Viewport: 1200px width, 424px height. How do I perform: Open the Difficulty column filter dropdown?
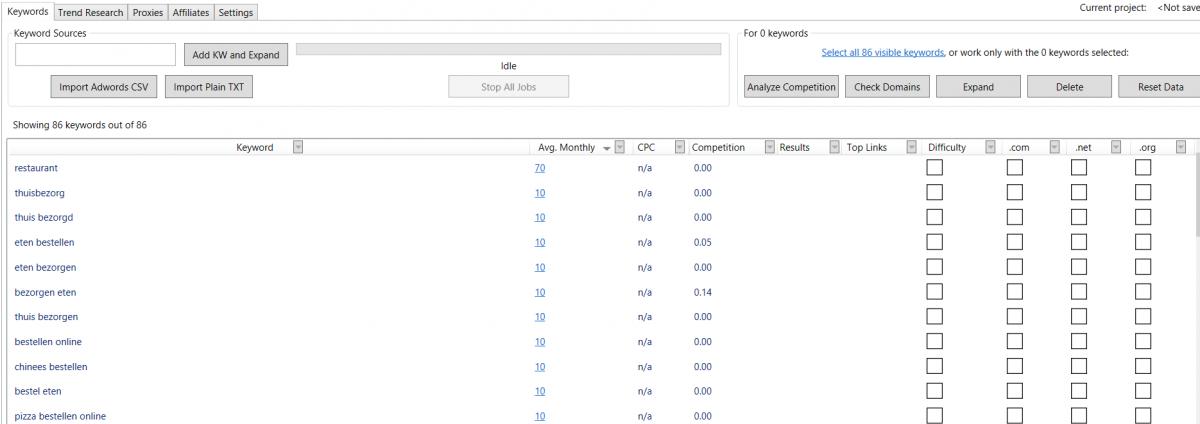[x=991, y=148]
